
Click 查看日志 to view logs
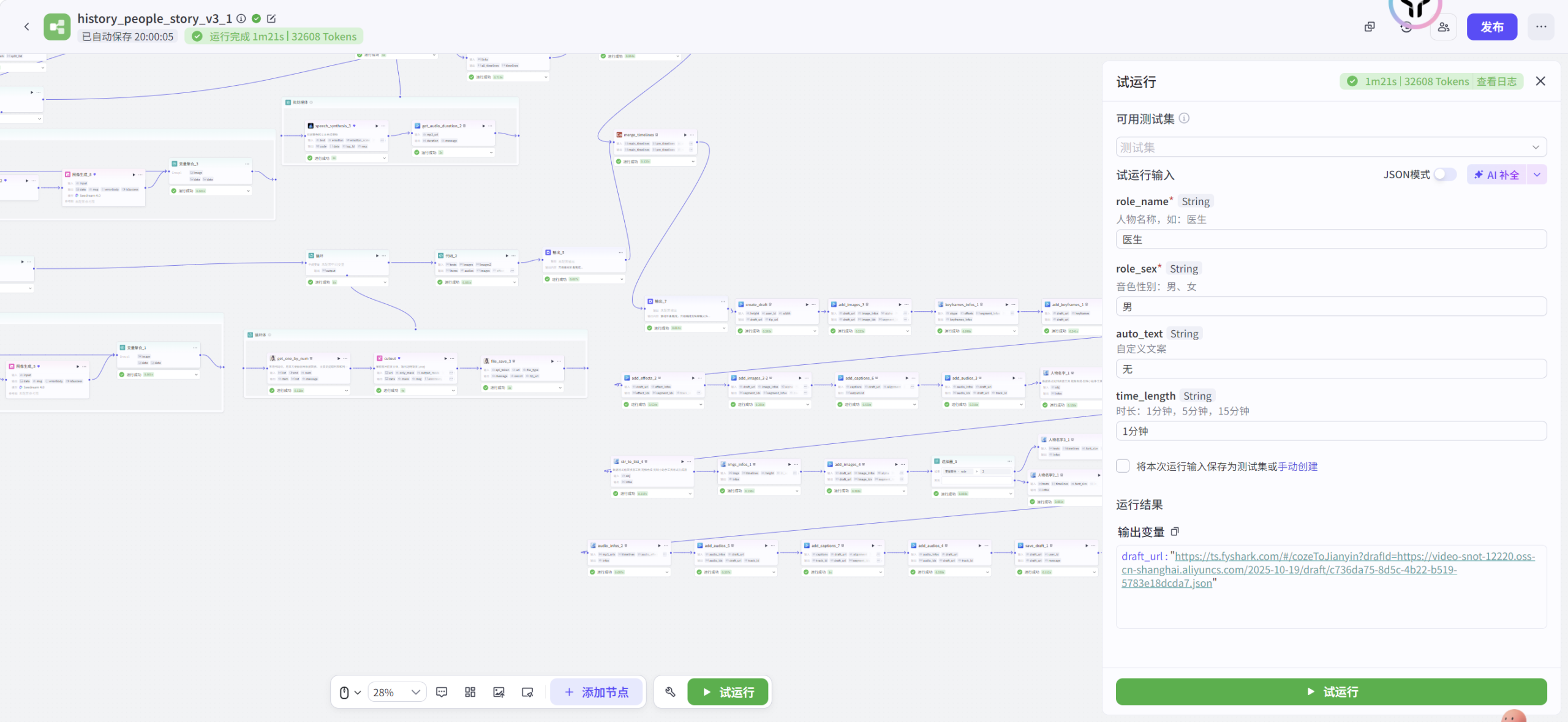(1496, 81)
